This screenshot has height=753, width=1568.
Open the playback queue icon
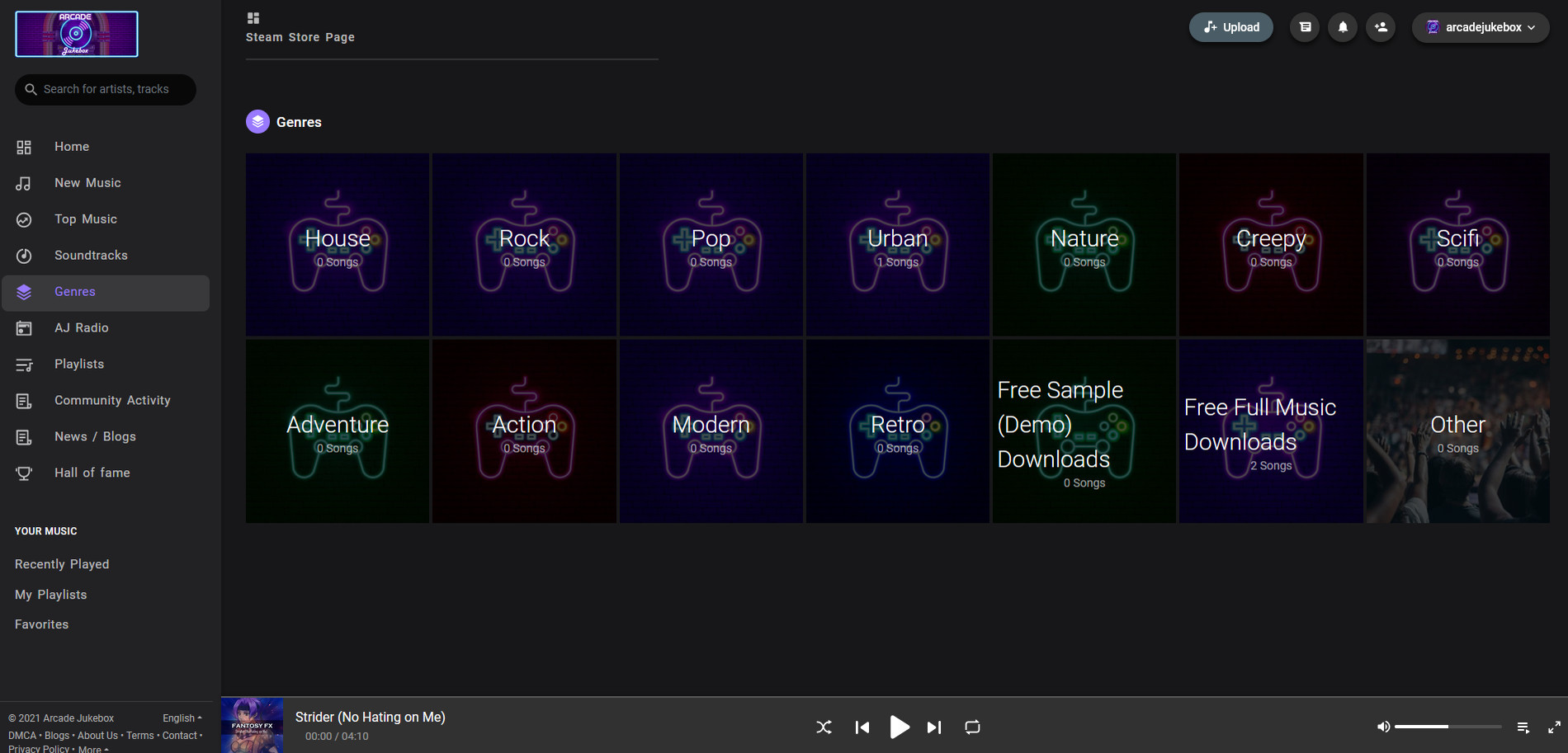(x=1523, y=727)
